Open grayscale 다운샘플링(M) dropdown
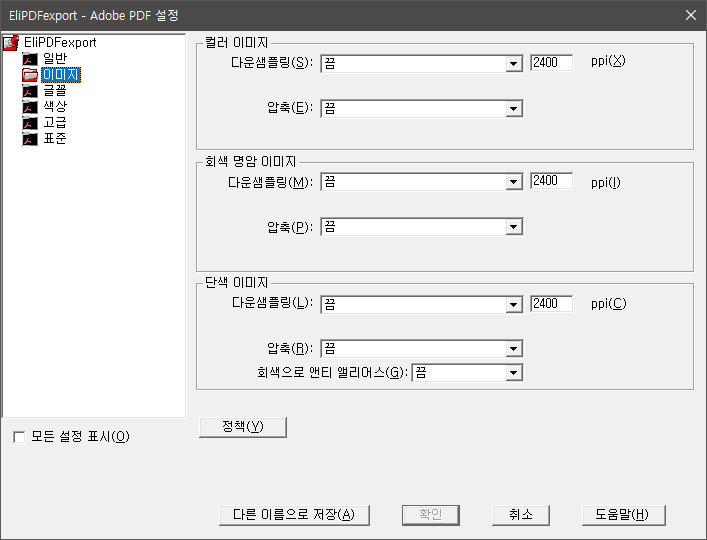Image resolution: width=707 pixels, height=540 pixels. tap(422, 182)
